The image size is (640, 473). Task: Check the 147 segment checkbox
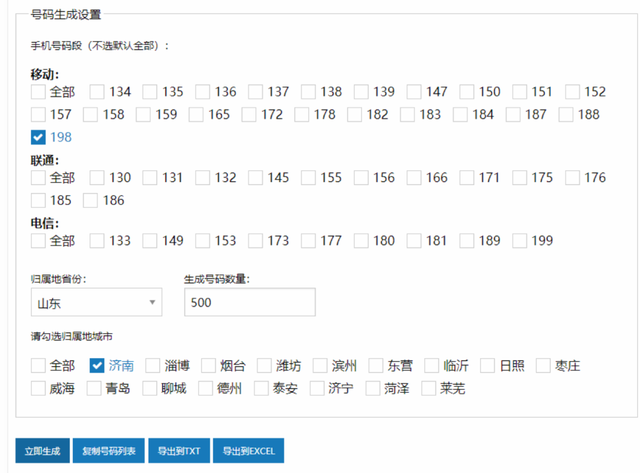413,92
